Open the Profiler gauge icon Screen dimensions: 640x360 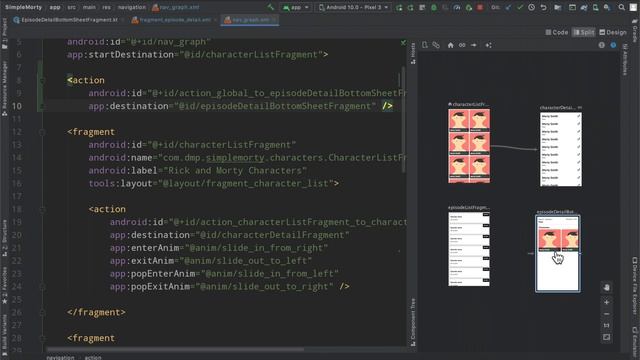tap(457, 7)
